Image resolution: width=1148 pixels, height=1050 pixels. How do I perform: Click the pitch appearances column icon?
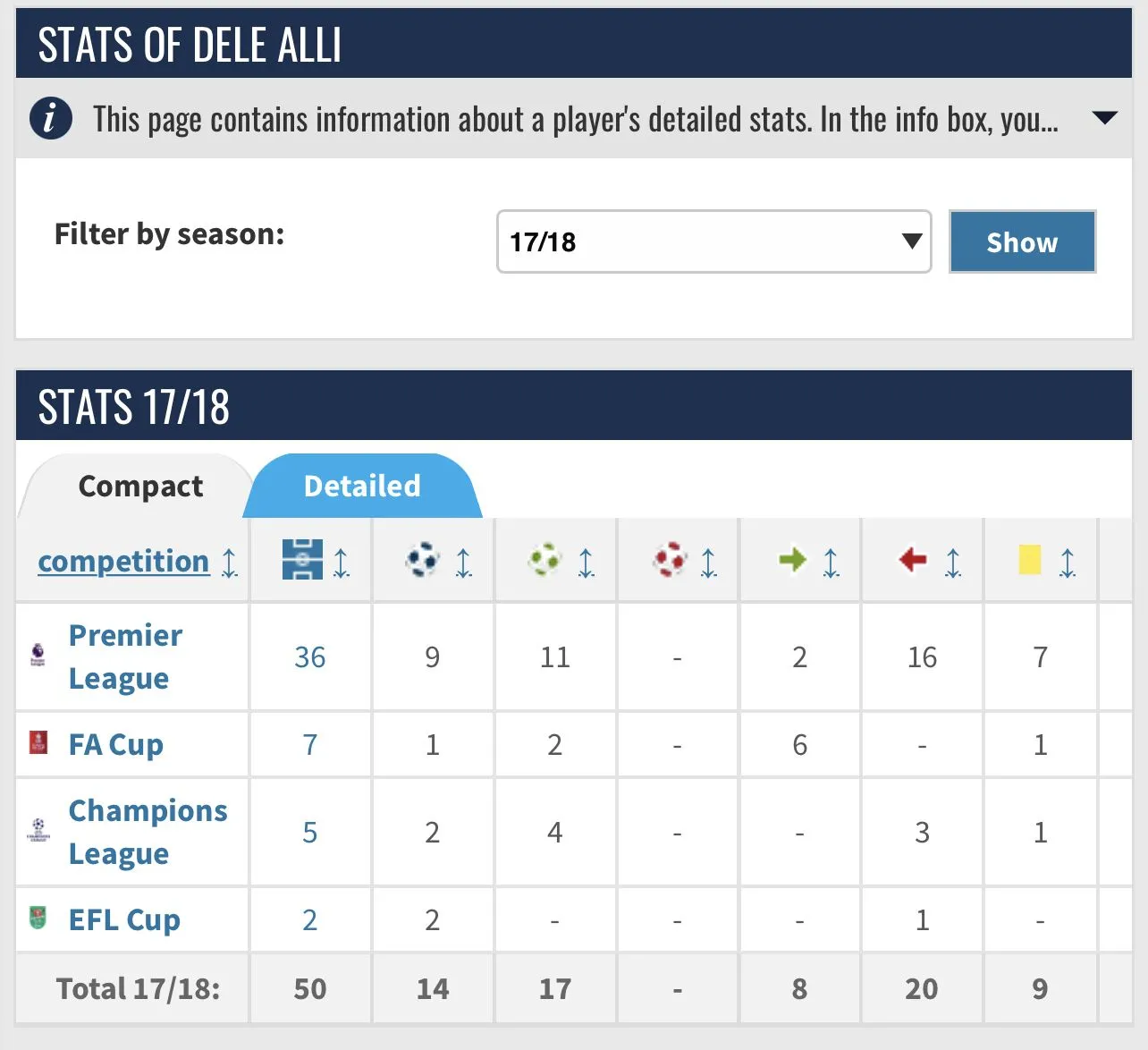point(302,560)
